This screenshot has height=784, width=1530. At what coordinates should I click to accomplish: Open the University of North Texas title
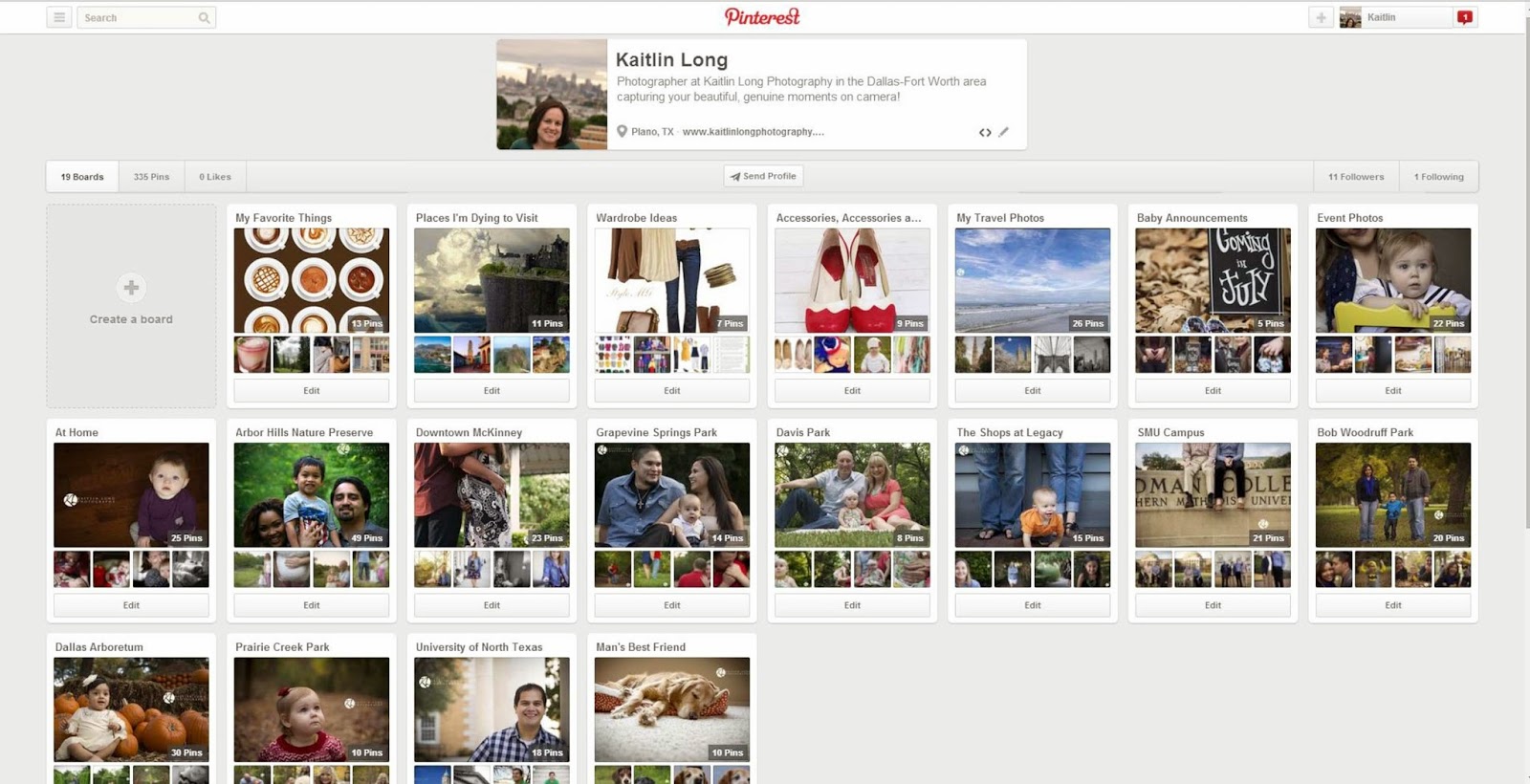[479, 647]
